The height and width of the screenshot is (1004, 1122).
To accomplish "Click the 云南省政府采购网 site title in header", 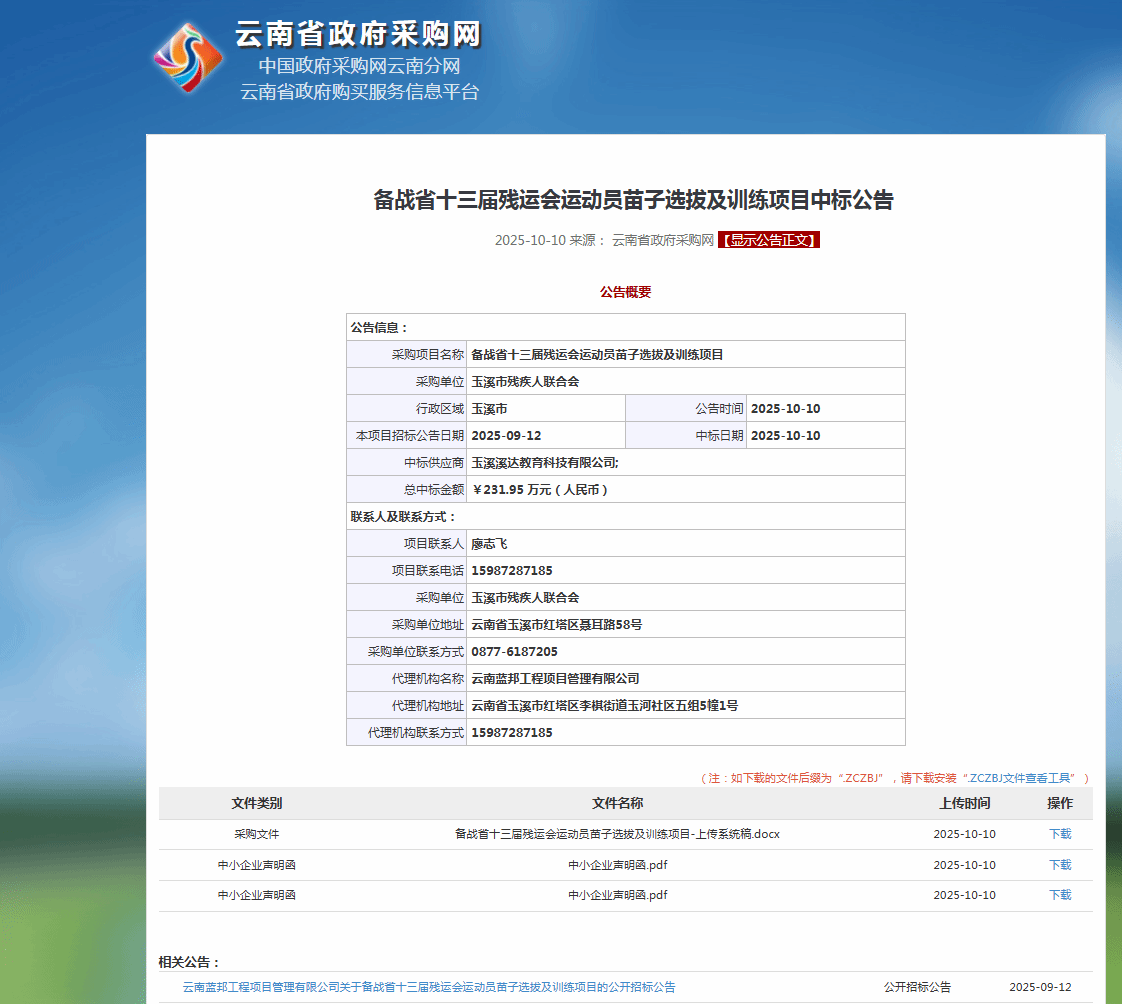I will coord(358,34).
